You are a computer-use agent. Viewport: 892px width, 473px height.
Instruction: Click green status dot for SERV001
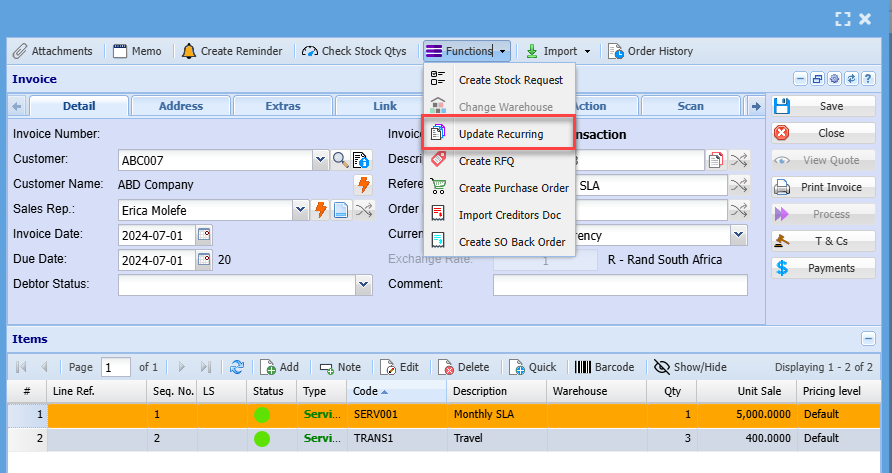tap(262, 414)
